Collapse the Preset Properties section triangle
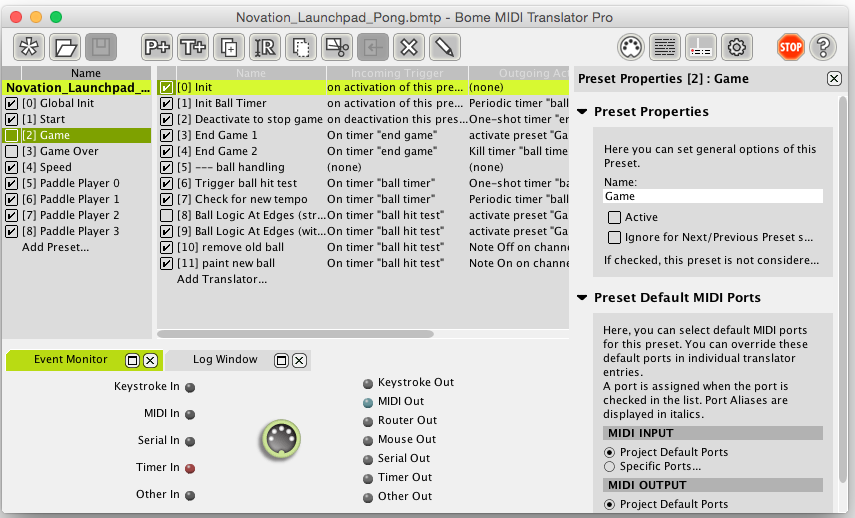The width and height of the screenshot is (855, 518). pos(582,112)
